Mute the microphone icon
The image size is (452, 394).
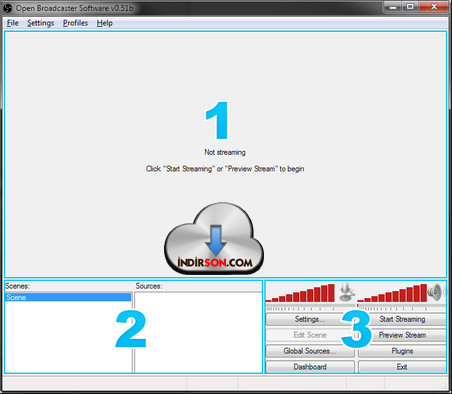pos(347,292)
